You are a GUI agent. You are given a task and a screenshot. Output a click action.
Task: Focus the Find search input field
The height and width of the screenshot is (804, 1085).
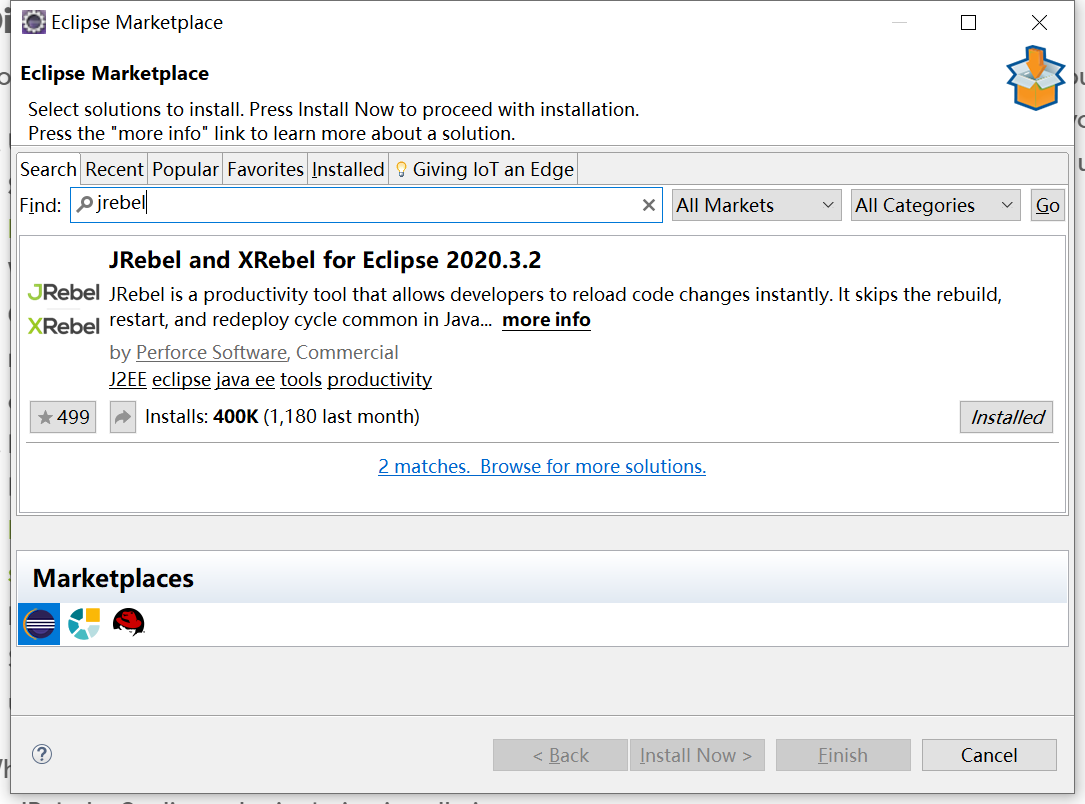(x=366, y=205)
